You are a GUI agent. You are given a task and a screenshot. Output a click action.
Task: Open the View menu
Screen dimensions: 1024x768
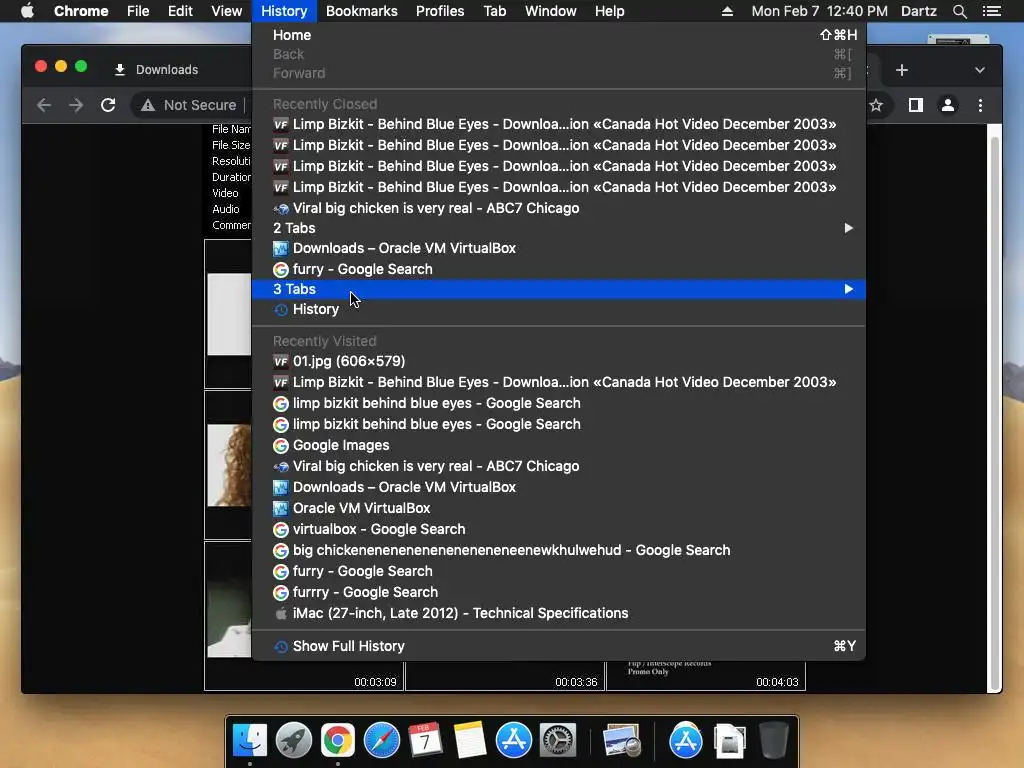tap(227, 11)
